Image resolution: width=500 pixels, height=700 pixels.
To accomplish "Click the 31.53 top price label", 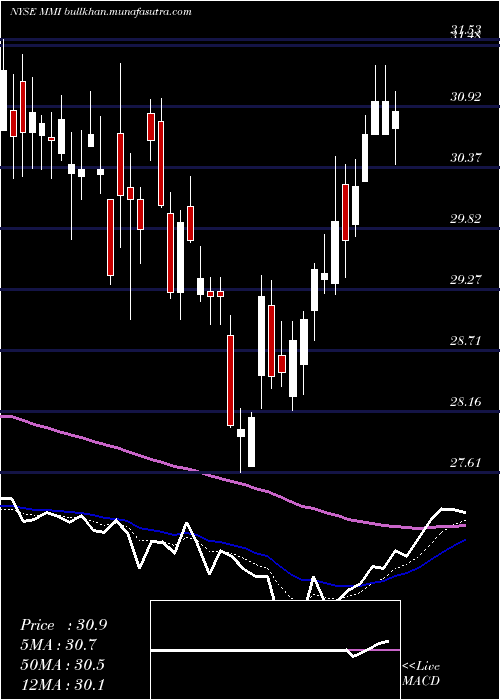I will click(x=466, y=29).
